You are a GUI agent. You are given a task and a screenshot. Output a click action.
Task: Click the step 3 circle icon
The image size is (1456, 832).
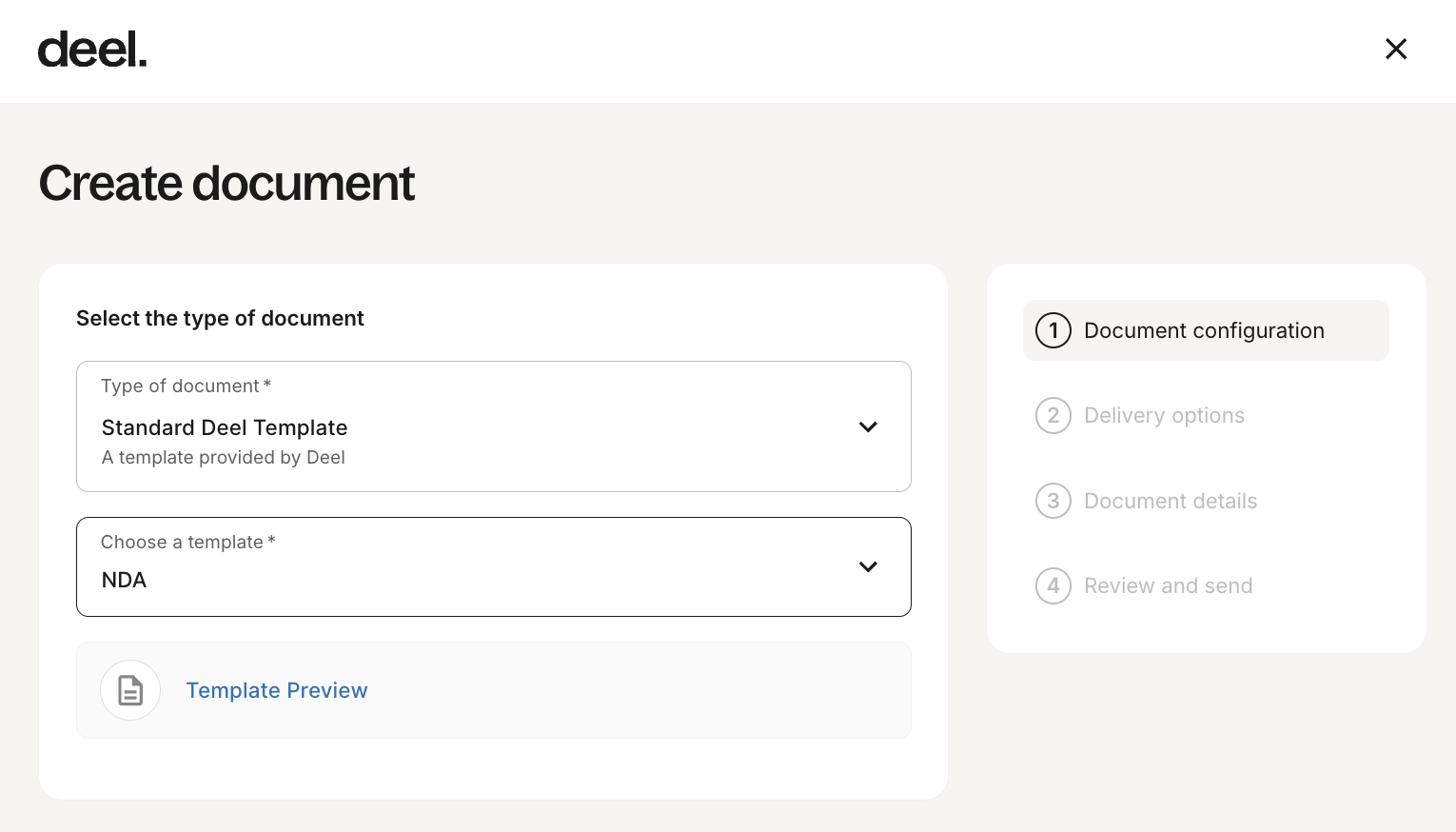(x=1053, y=501)
